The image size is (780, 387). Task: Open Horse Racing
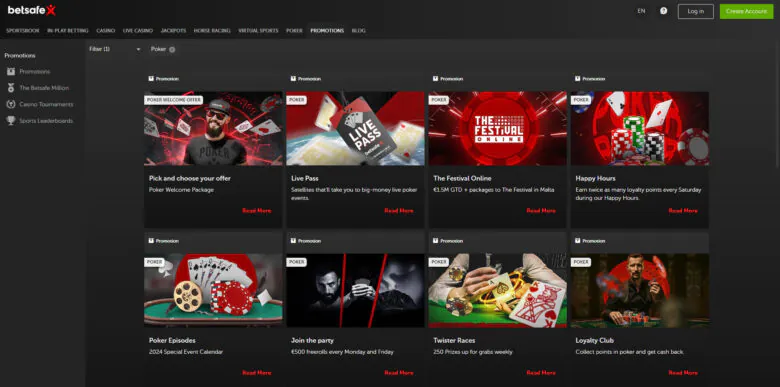pos(212,31)
